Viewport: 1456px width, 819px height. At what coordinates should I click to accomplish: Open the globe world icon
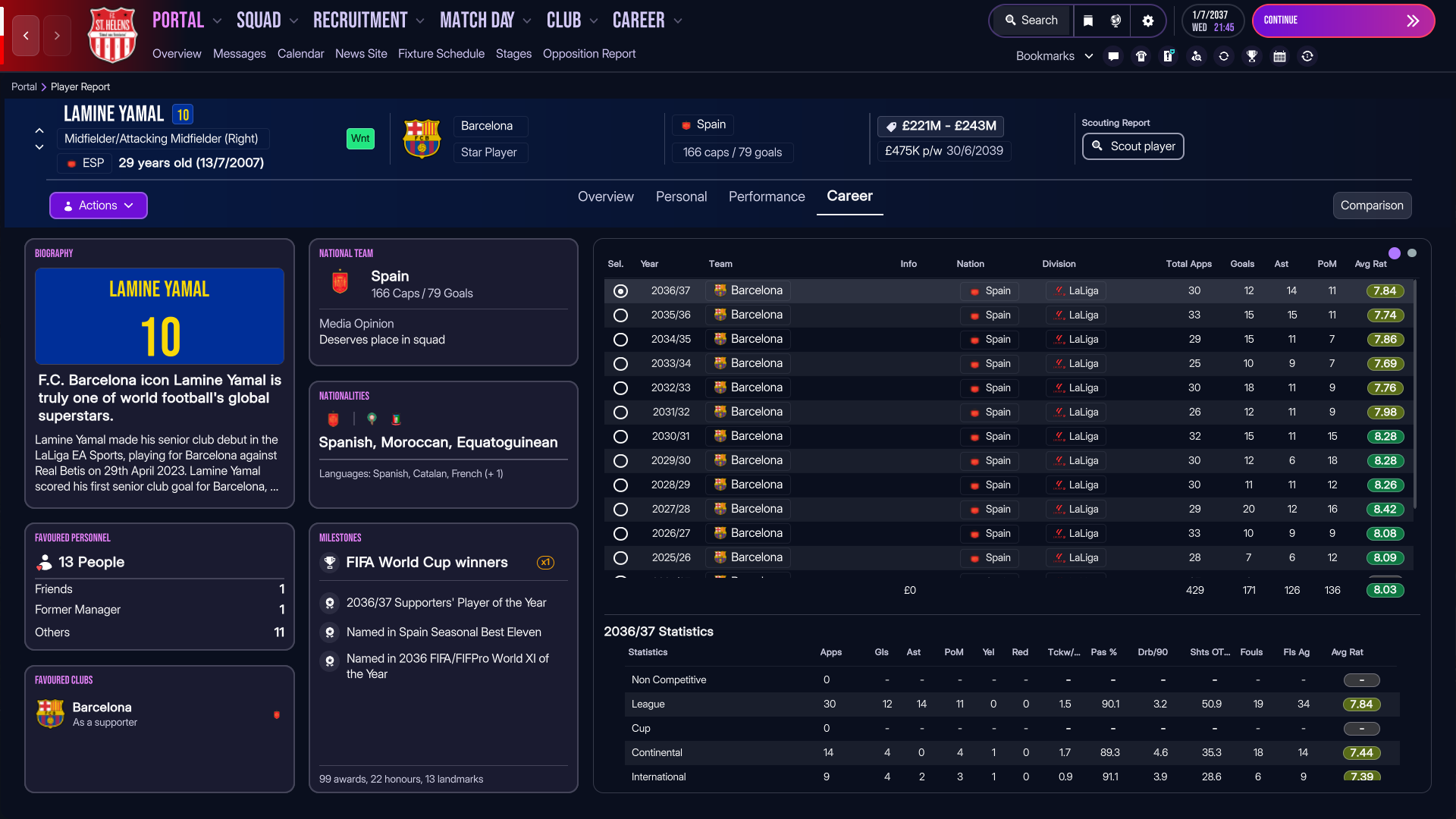point(1116,20)
